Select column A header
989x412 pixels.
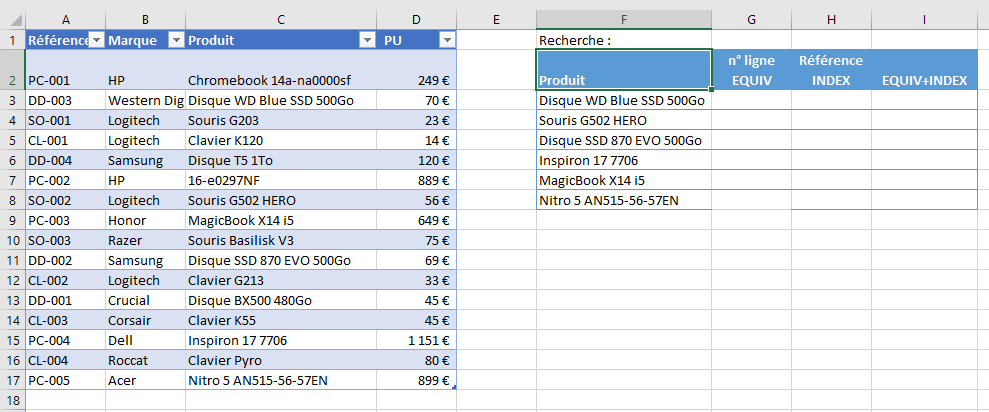[x=66, y=20]
